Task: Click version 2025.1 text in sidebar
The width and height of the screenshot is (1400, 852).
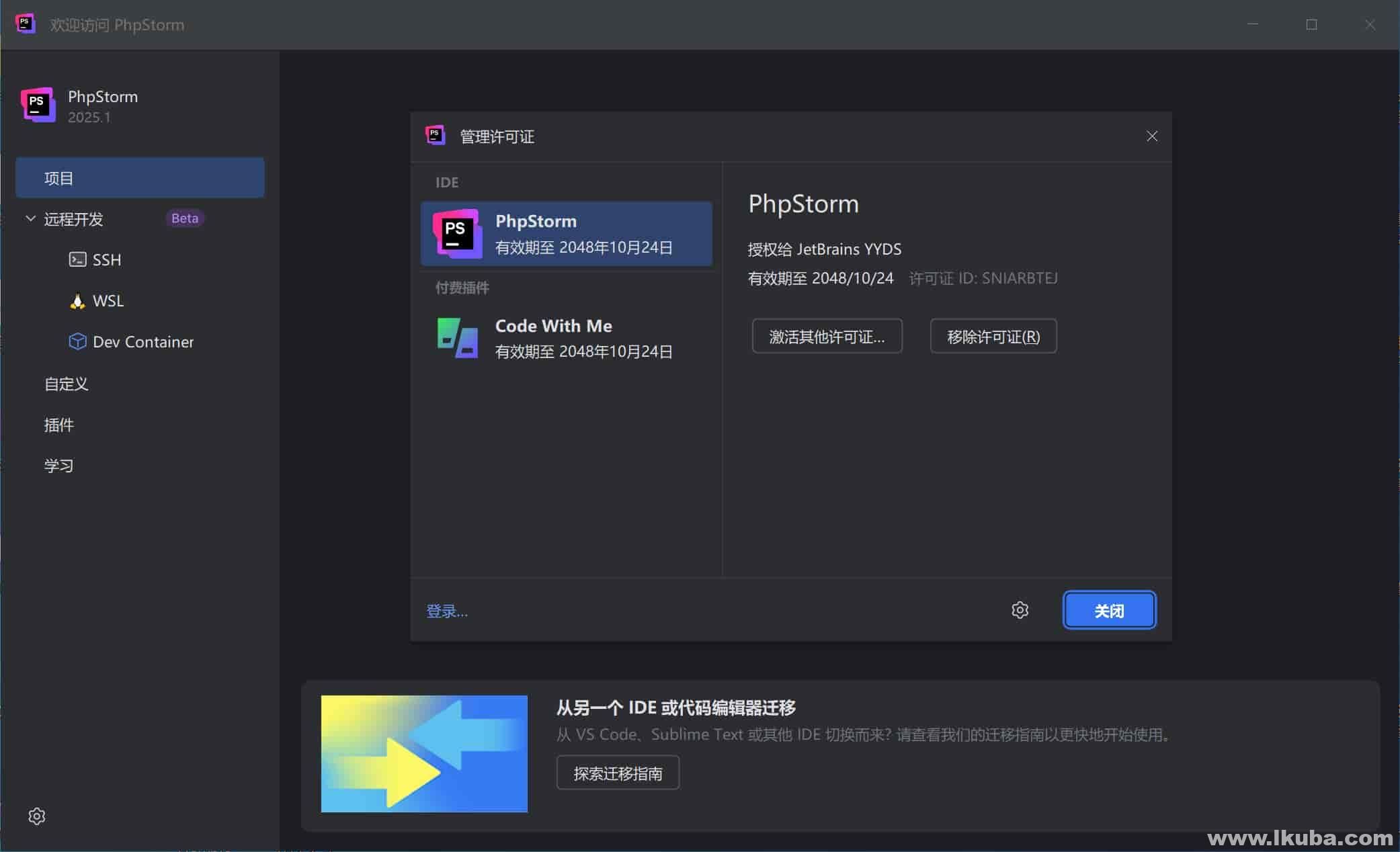Action: click(89, 117)
